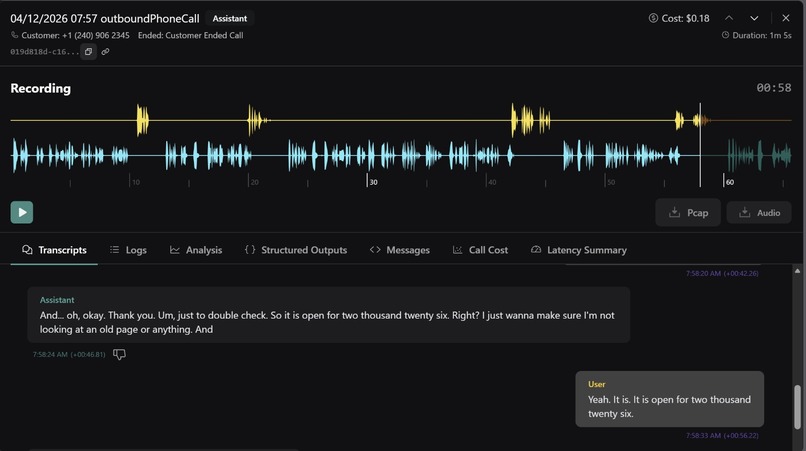
Task: Click the 50 second timeline marker
Action: [x=610, y=182]
